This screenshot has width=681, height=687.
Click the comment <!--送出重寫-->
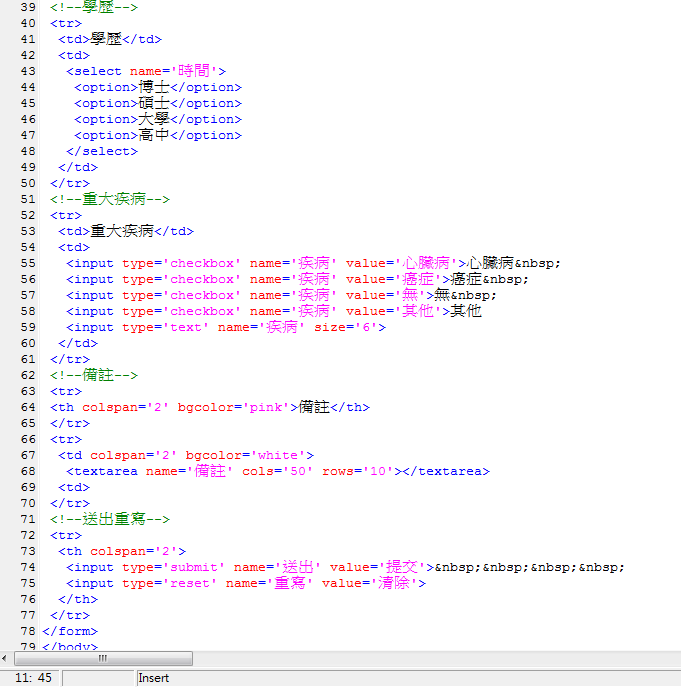tap(110, 519)
